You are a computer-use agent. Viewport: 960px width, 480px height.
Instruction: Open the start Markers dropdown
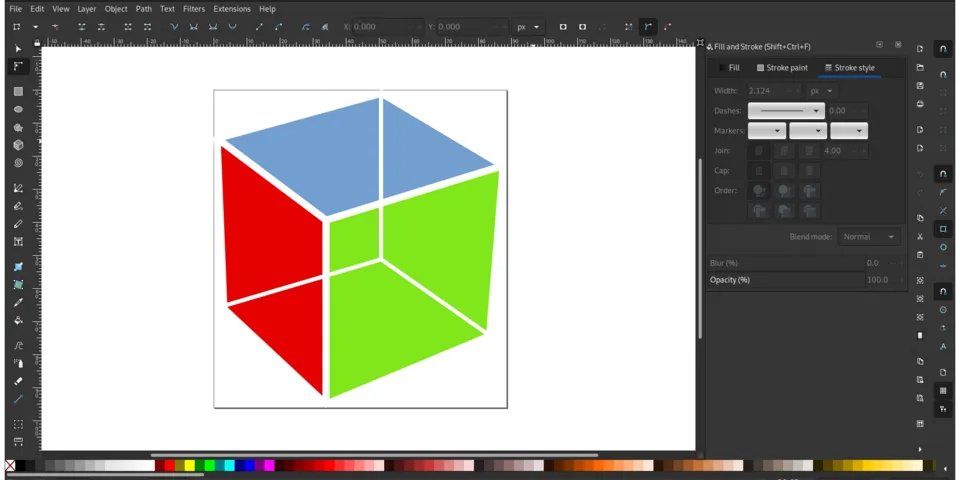click(767, 131)
